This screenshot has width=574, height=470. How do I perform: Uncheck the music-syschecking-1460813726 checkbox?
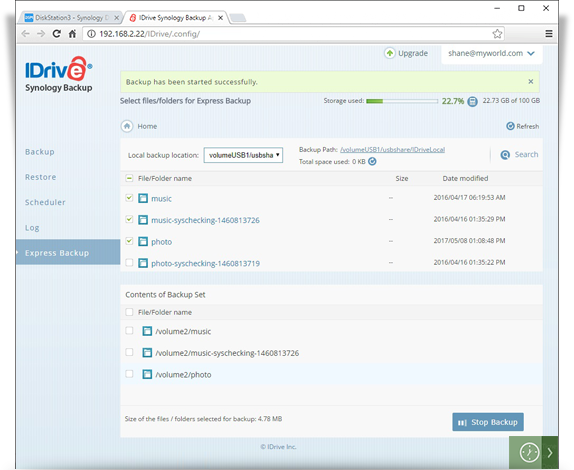pyautogui.click(x=129, y=219)
